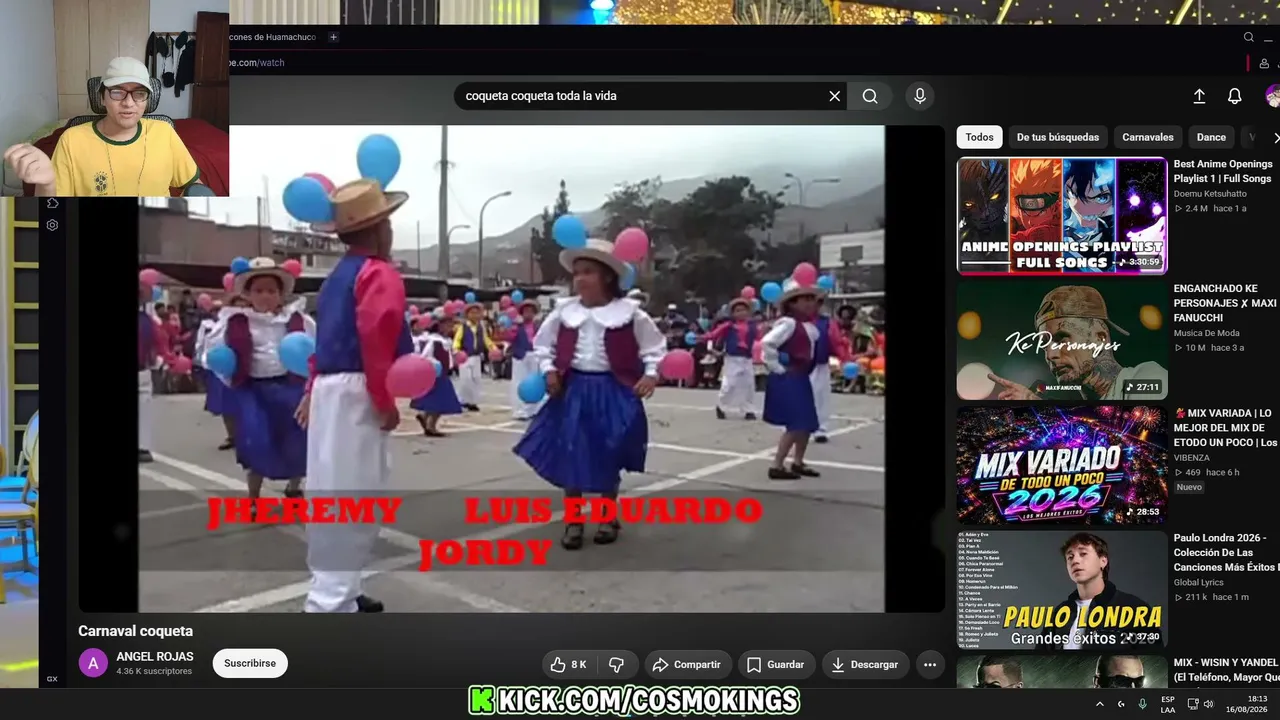Click the Logitech tray icon

1121,704
